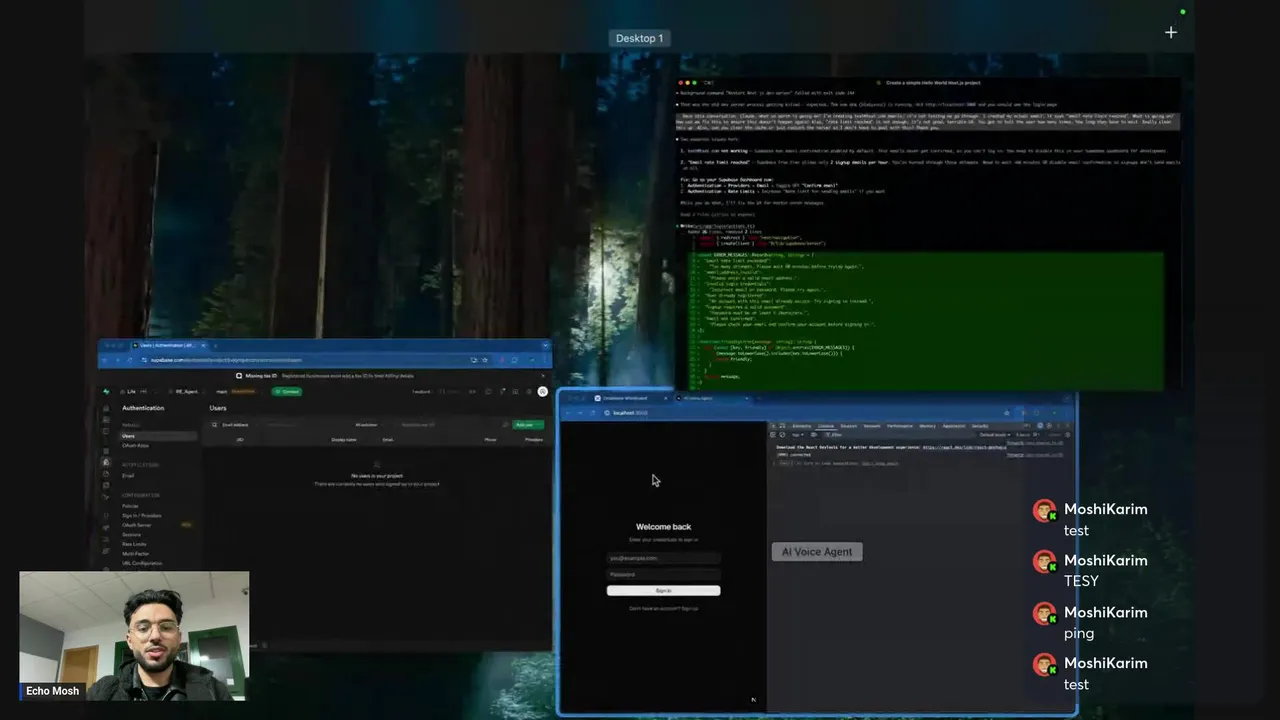Toggle the DevTools device toolbar icon
The width and height of the screenshot is (1280, 720).
point(783,426)
